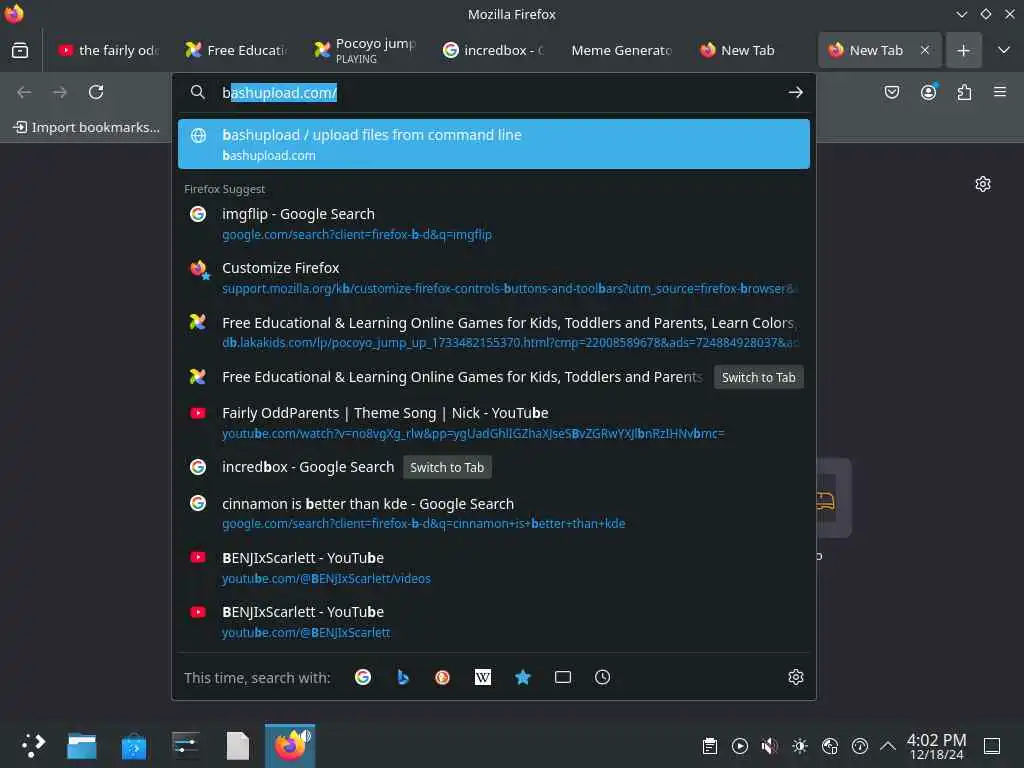Search this time with Wikipedia
The height and width of the screenshot is (768, 1024).
pos(483,677)
